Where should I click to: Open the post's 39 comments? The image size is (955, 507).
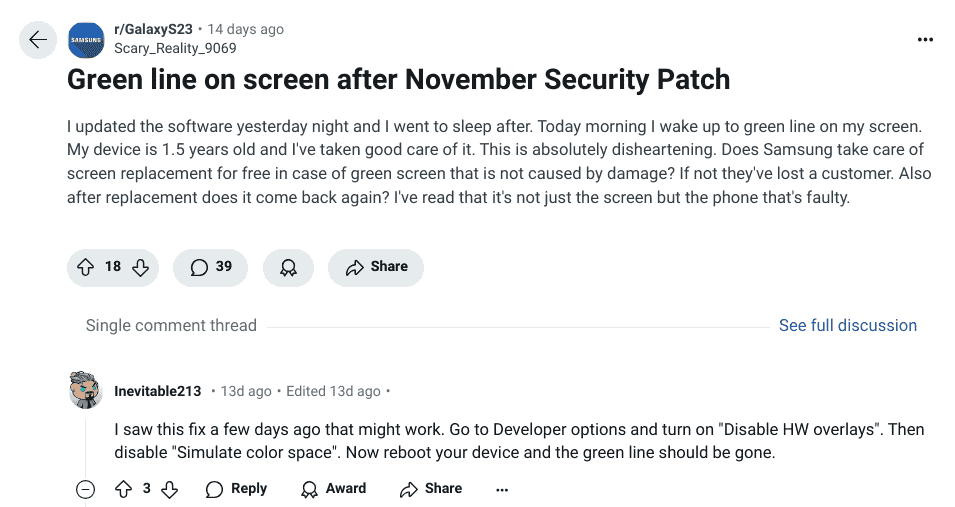(x=211, y=267)
